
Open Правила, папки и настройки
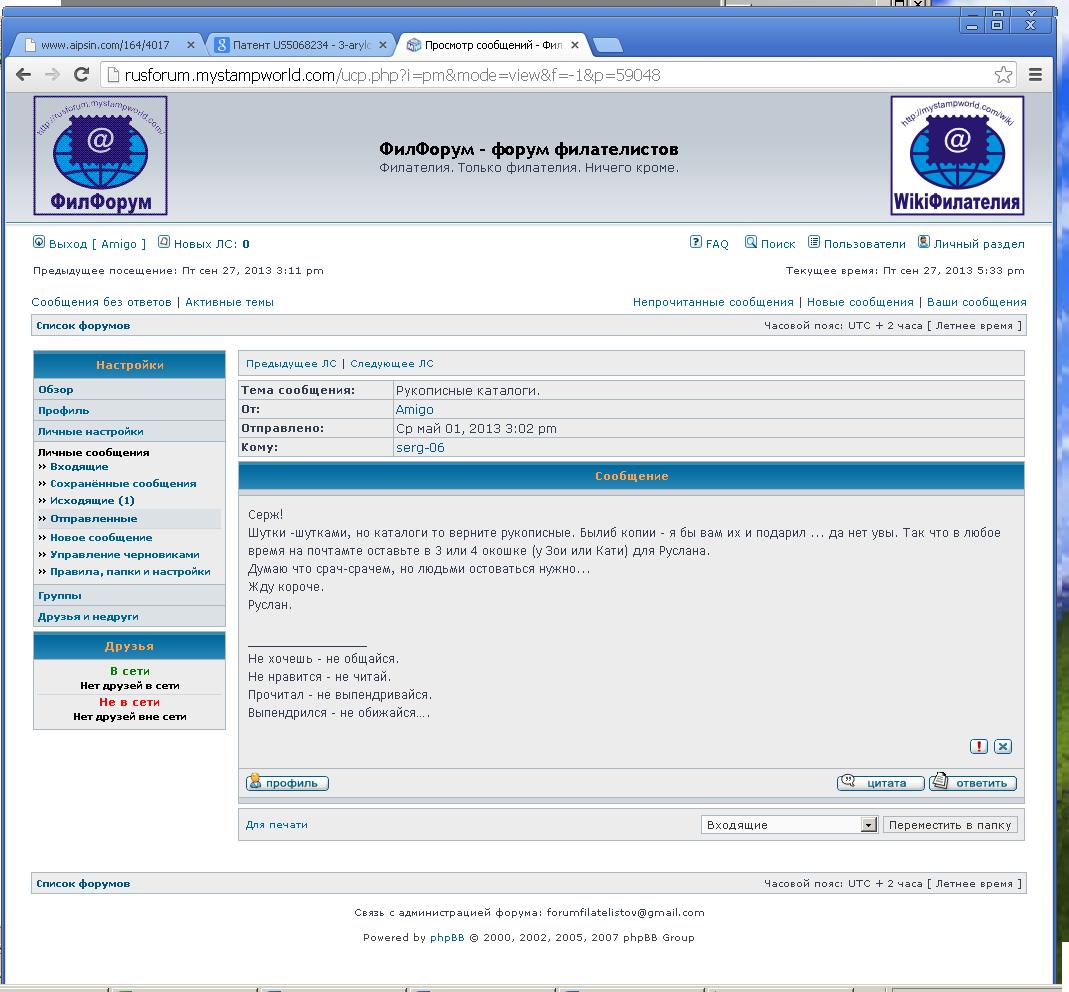click(130, 571)
